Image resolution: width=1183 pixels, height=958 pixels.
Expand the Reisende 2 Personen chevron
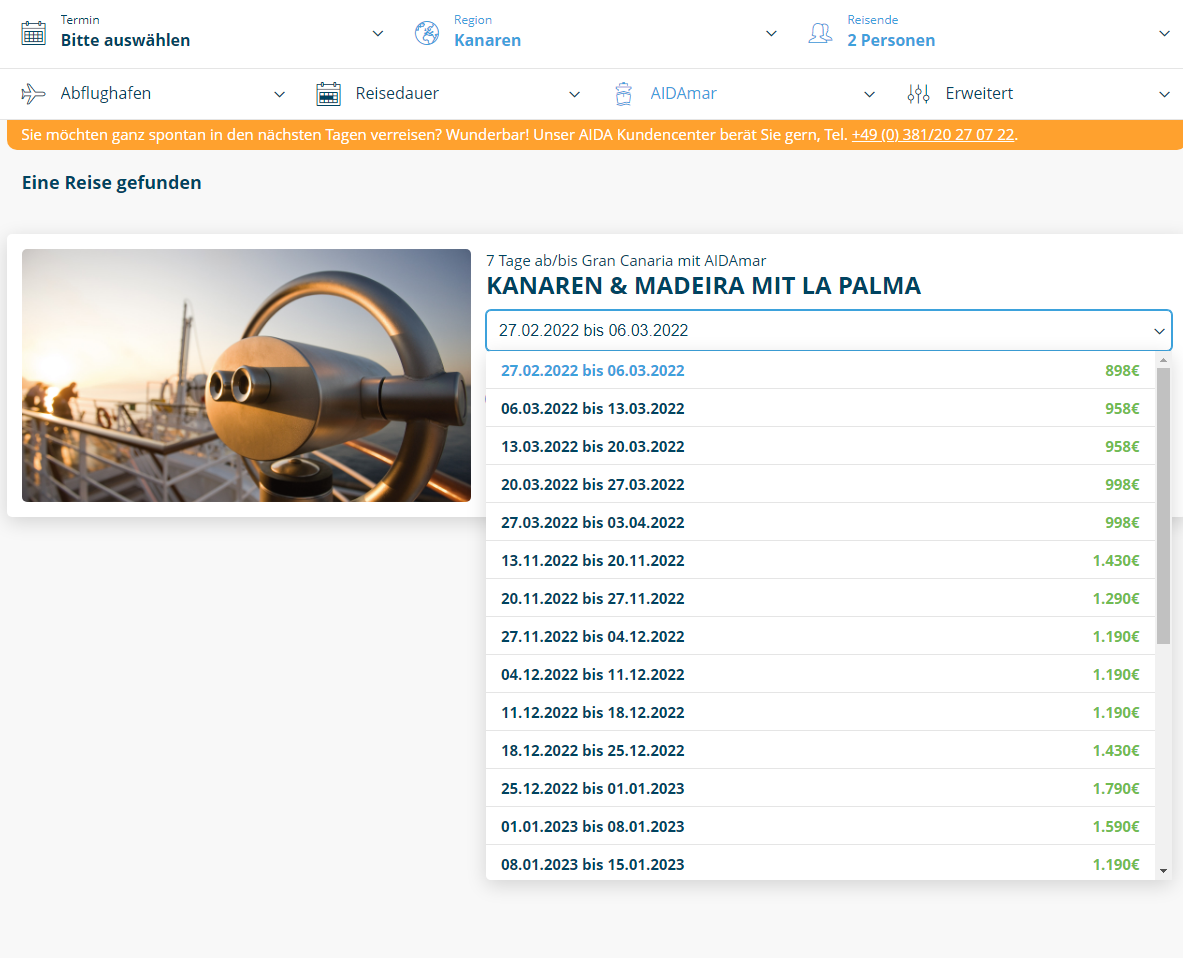[x=1164, y=33]
